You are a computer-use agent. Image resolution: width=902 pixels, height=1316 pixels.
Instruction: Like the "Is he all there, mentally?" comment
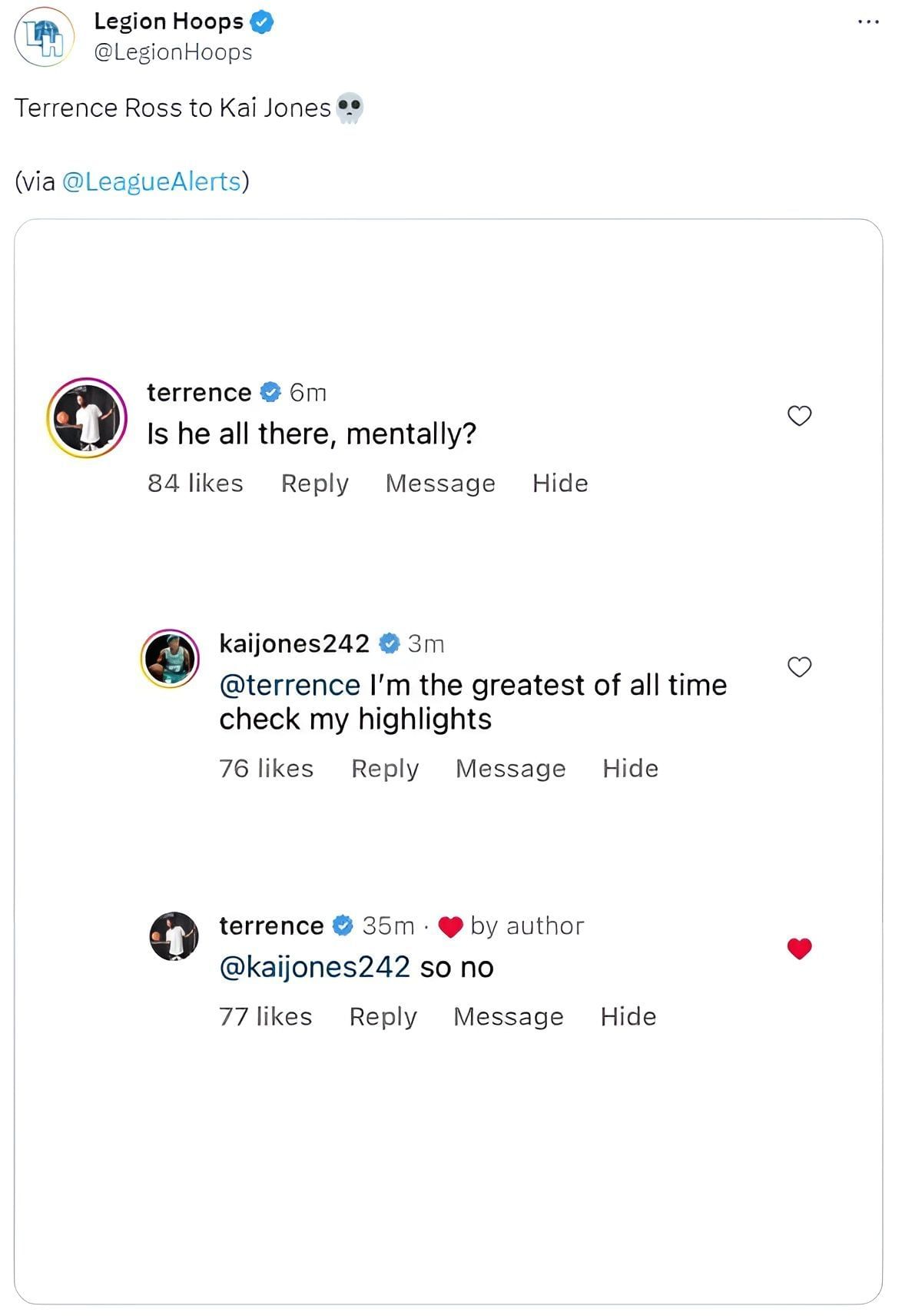(x=799, y=416)
